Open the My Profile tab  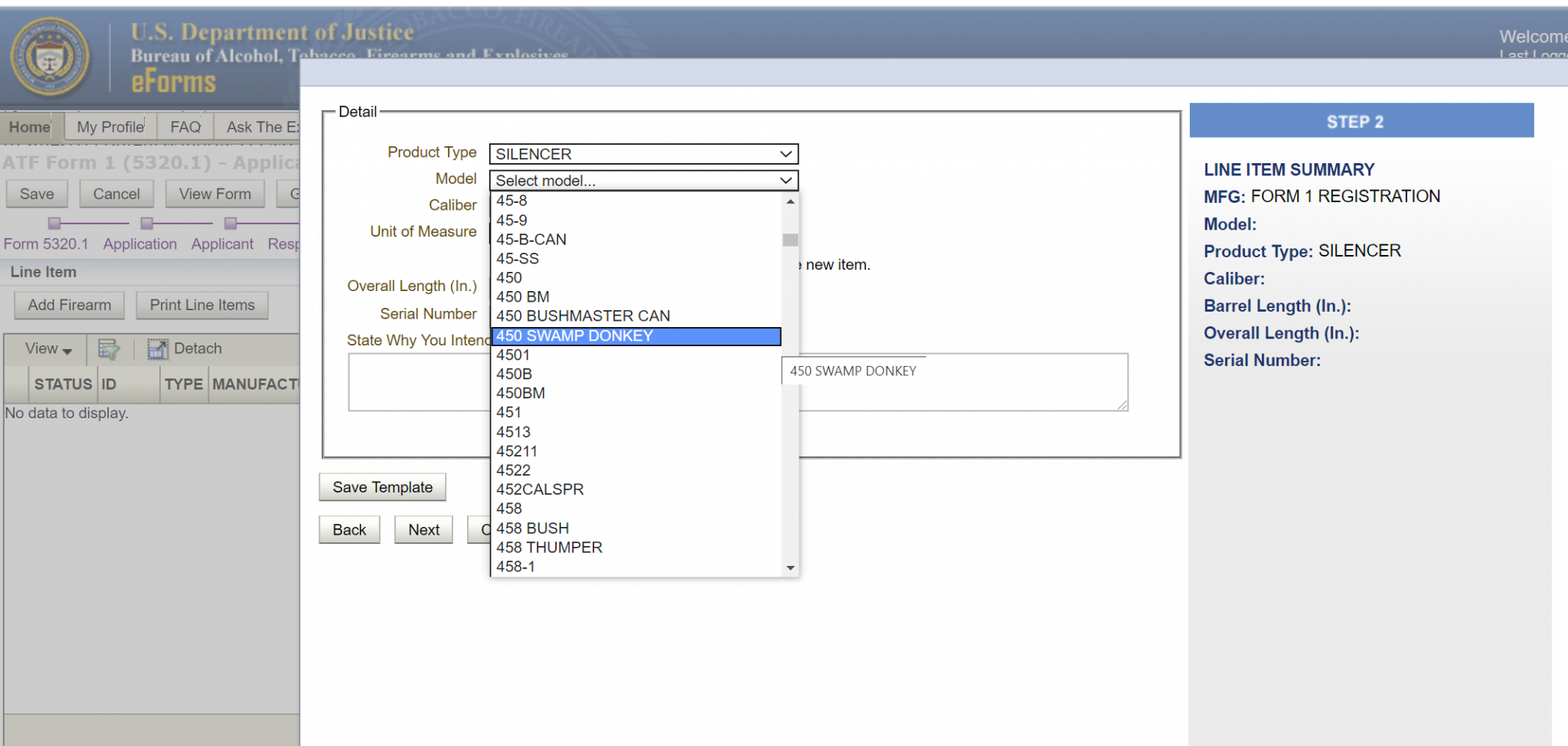click(x=110, y=127)
